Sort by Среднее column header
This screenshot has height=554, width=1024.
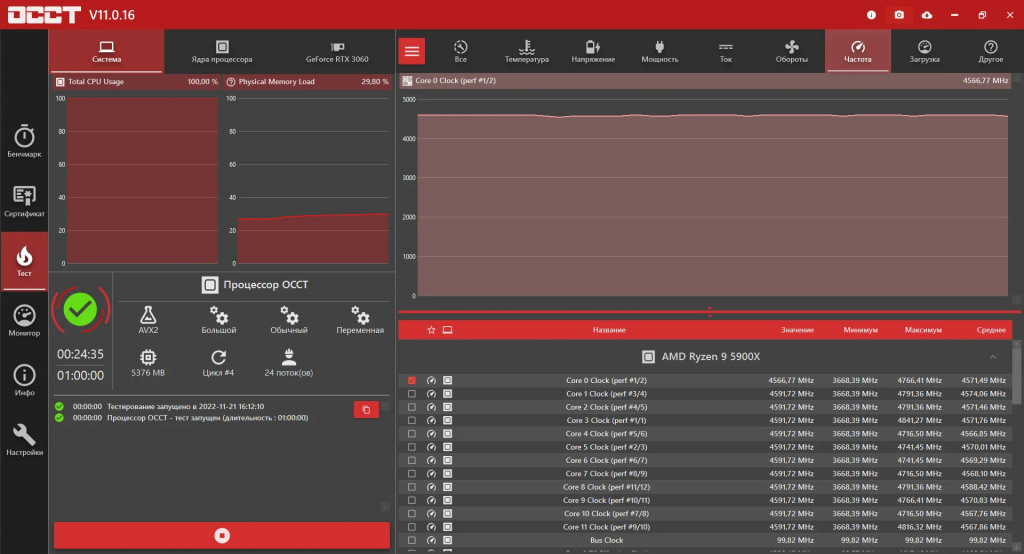[991, 330]
